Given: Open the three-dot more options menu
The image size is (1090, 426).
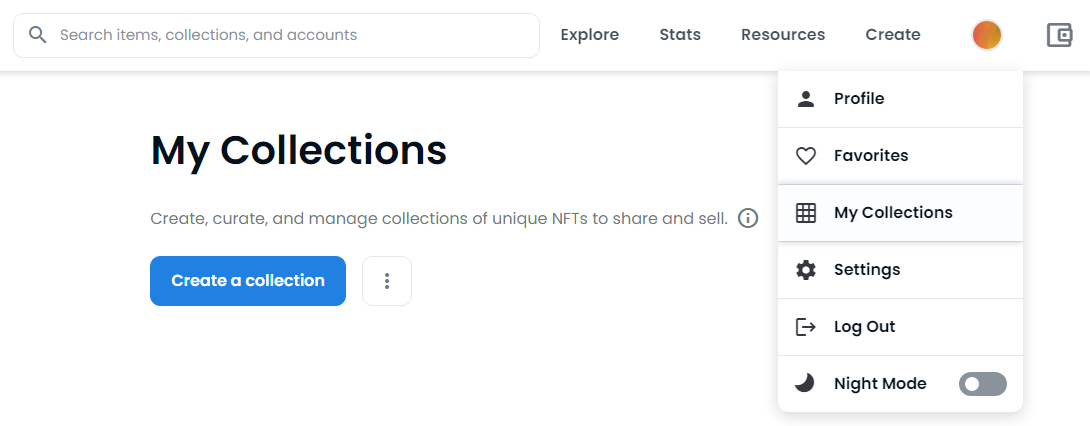Looking at the screenshot, I should [x=387, y=281].
